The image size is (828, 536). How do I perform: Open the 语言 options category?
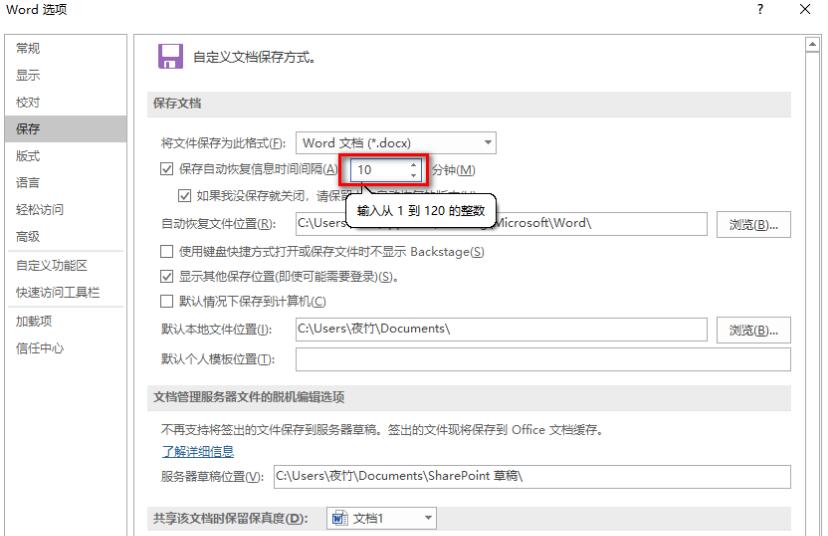(x=65, y=183)
